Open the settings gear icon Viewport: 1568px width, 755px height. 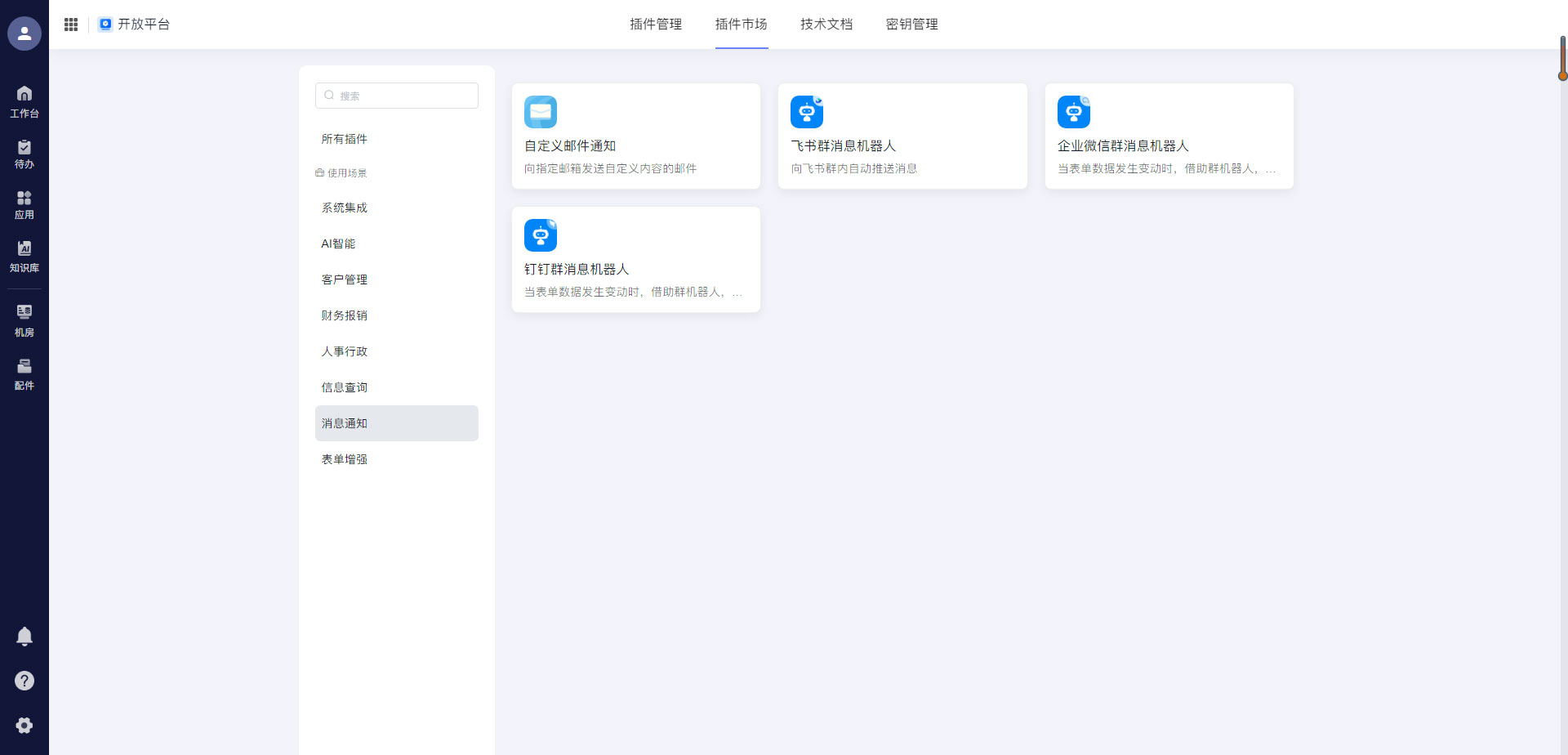click(x=24, y=725)
